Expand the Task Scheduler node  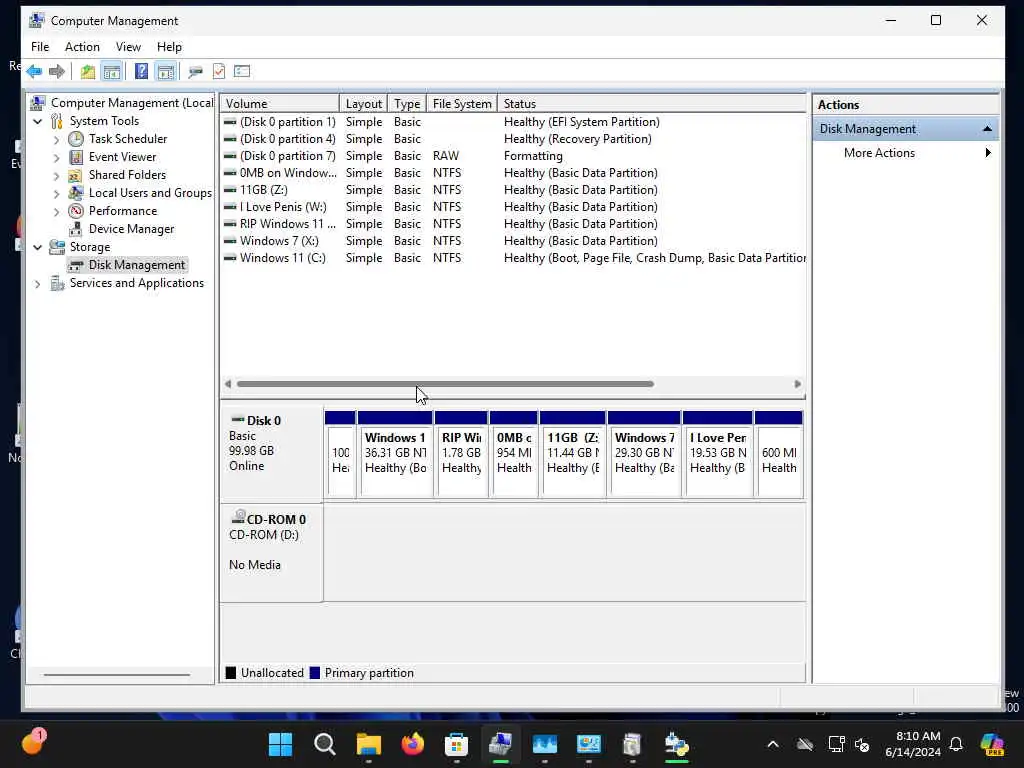(x=56, y=139)
